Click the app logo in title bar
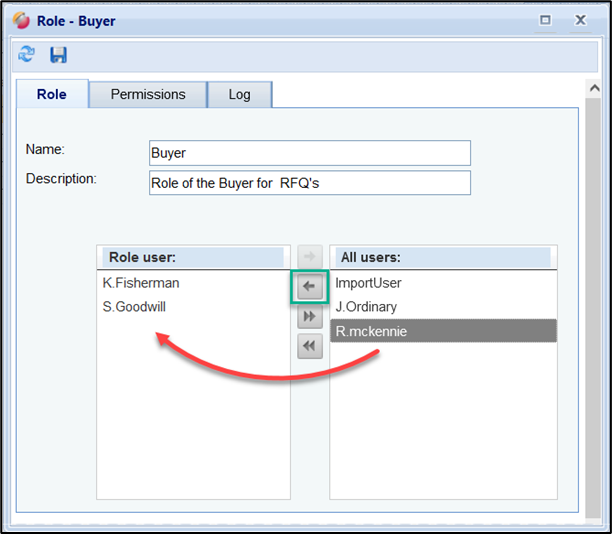 click(x=20, y=20)
